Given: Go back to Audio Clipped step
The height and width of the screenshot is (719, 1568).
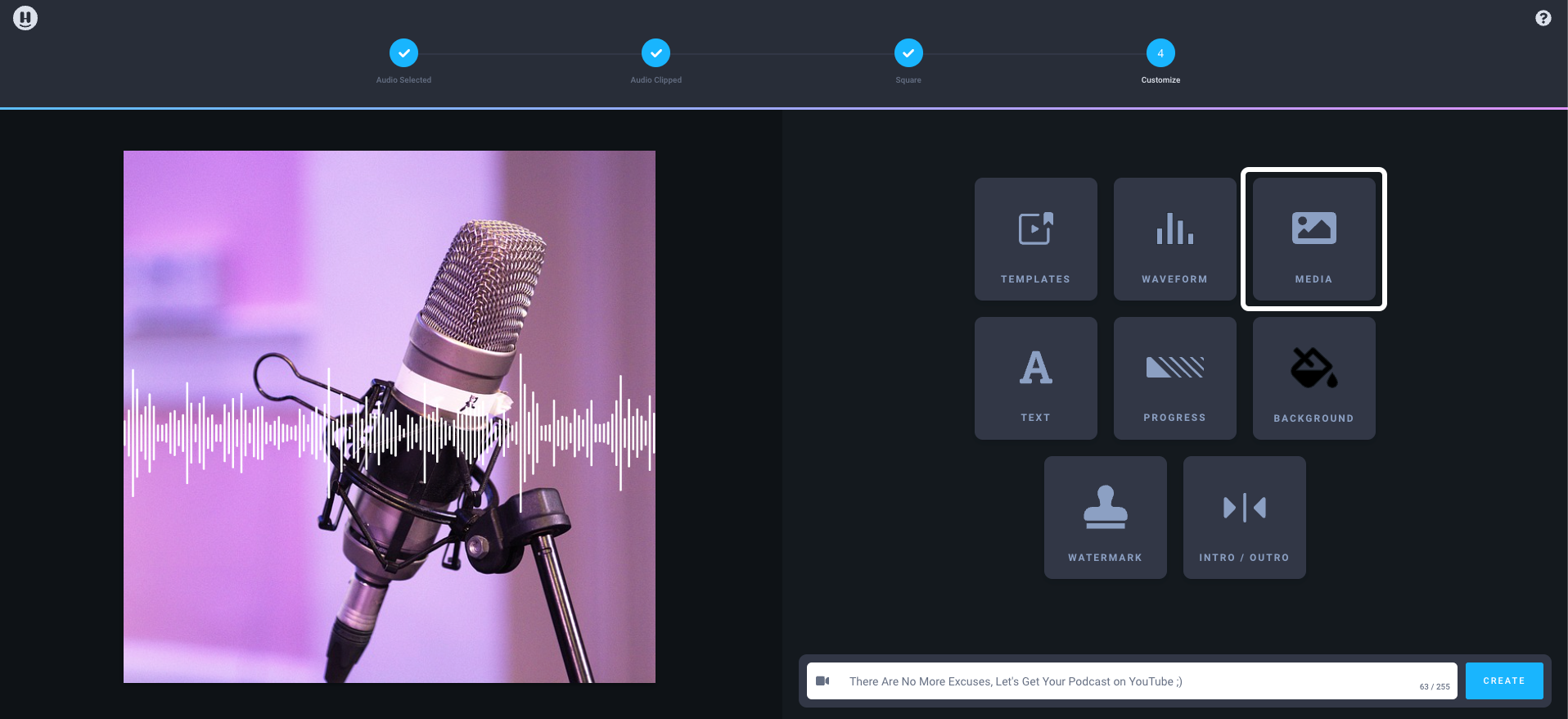Looking at the screenshot, I should tap(656, 53).
